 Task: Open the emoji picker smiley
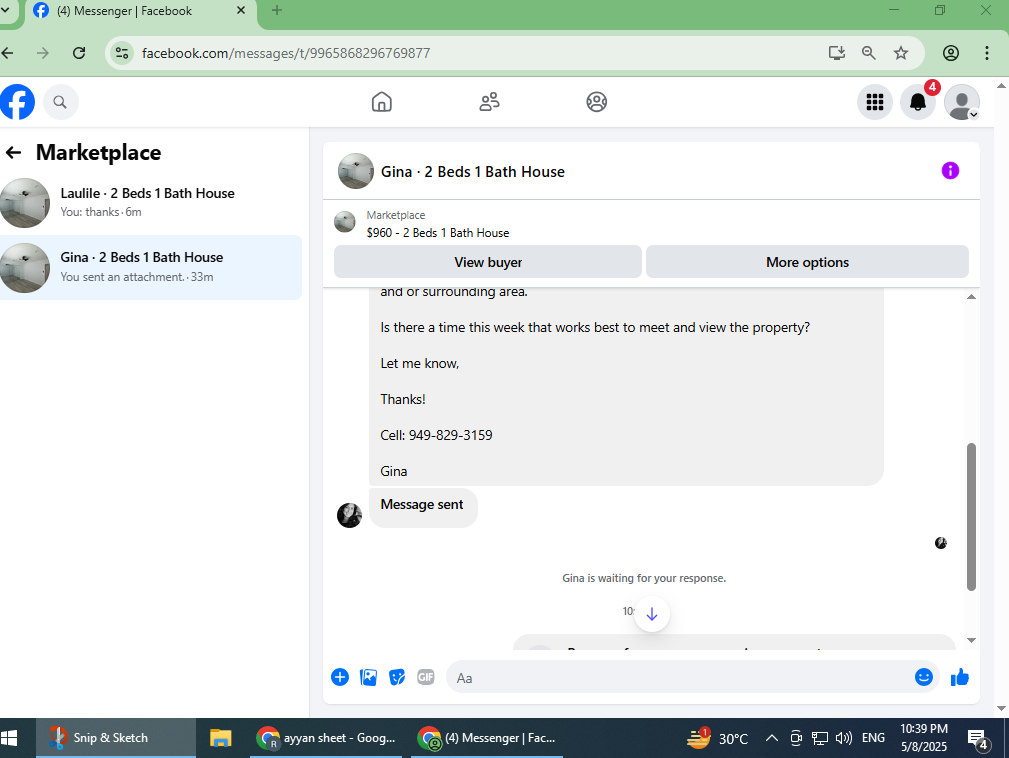[x=923, y=677]
